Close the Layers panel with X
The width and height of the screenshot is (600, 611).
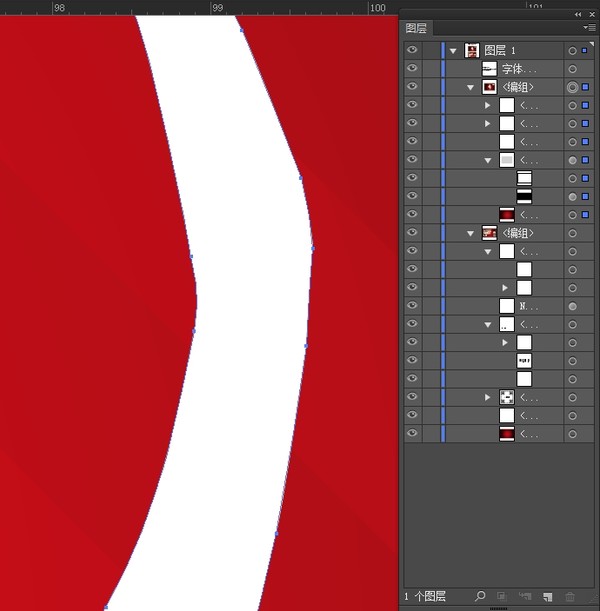592,14
